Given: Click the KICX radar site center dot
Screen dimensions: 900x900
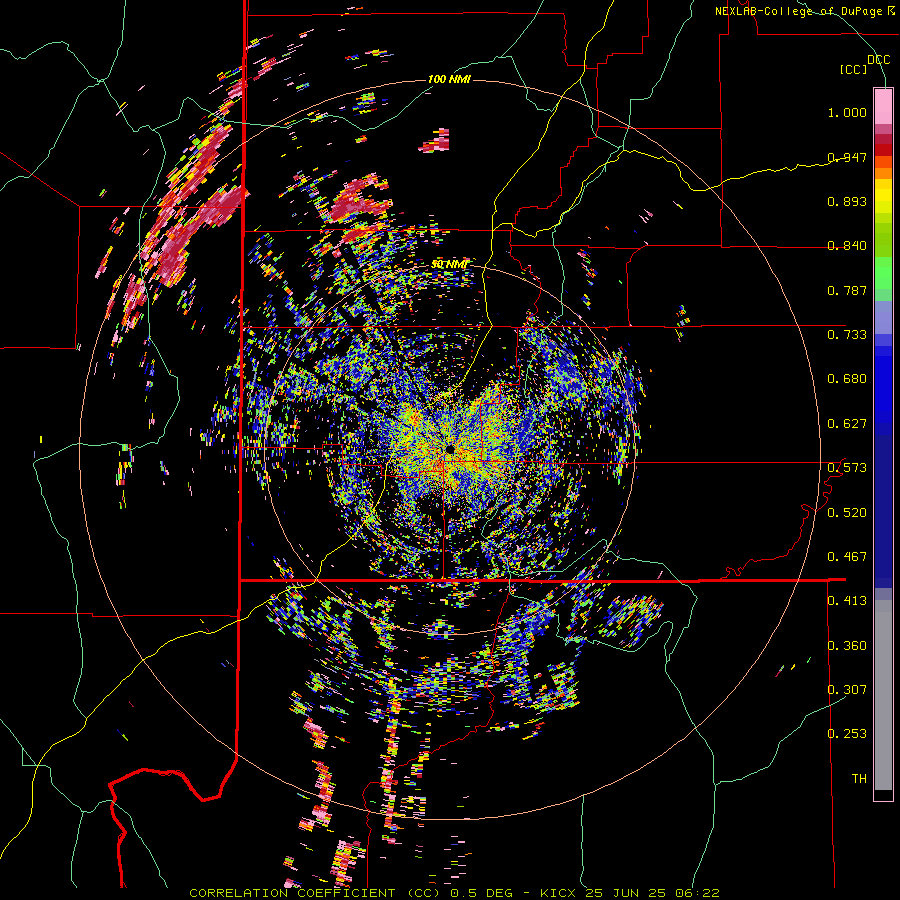Looking at the screenshot, I should (x=449, y=449).
